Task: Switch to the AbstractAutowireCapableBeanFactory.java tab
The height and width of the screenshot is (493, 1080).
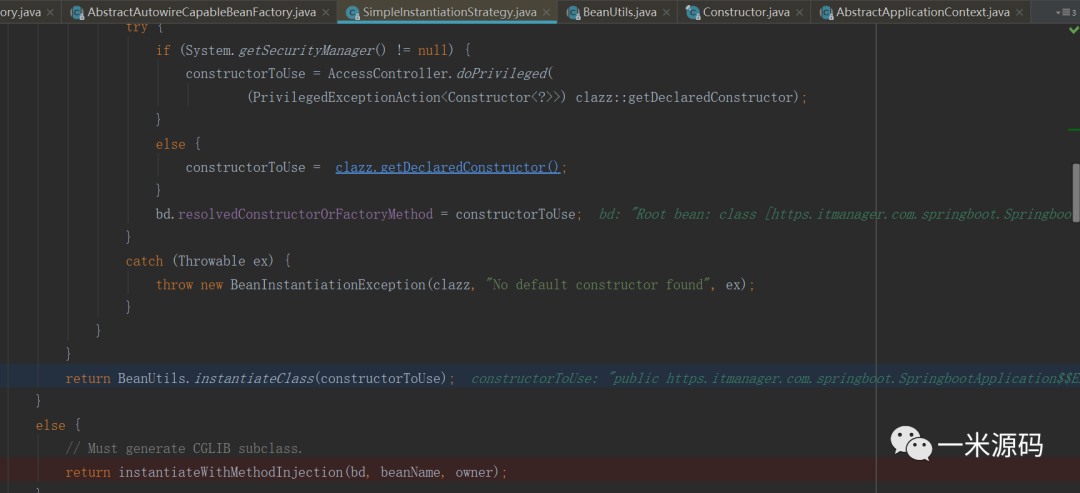Action: point(201,12)
